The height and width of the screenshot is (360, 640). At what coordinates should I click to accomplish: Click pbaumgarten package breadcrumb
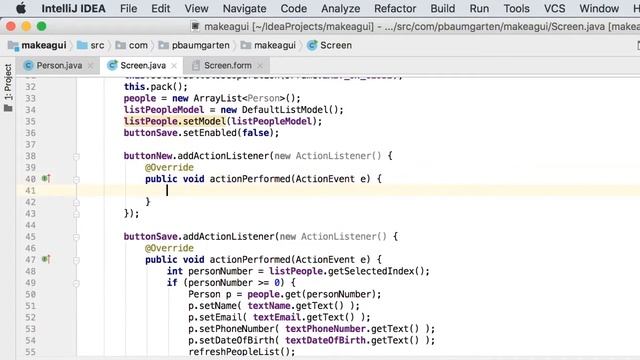194,45
